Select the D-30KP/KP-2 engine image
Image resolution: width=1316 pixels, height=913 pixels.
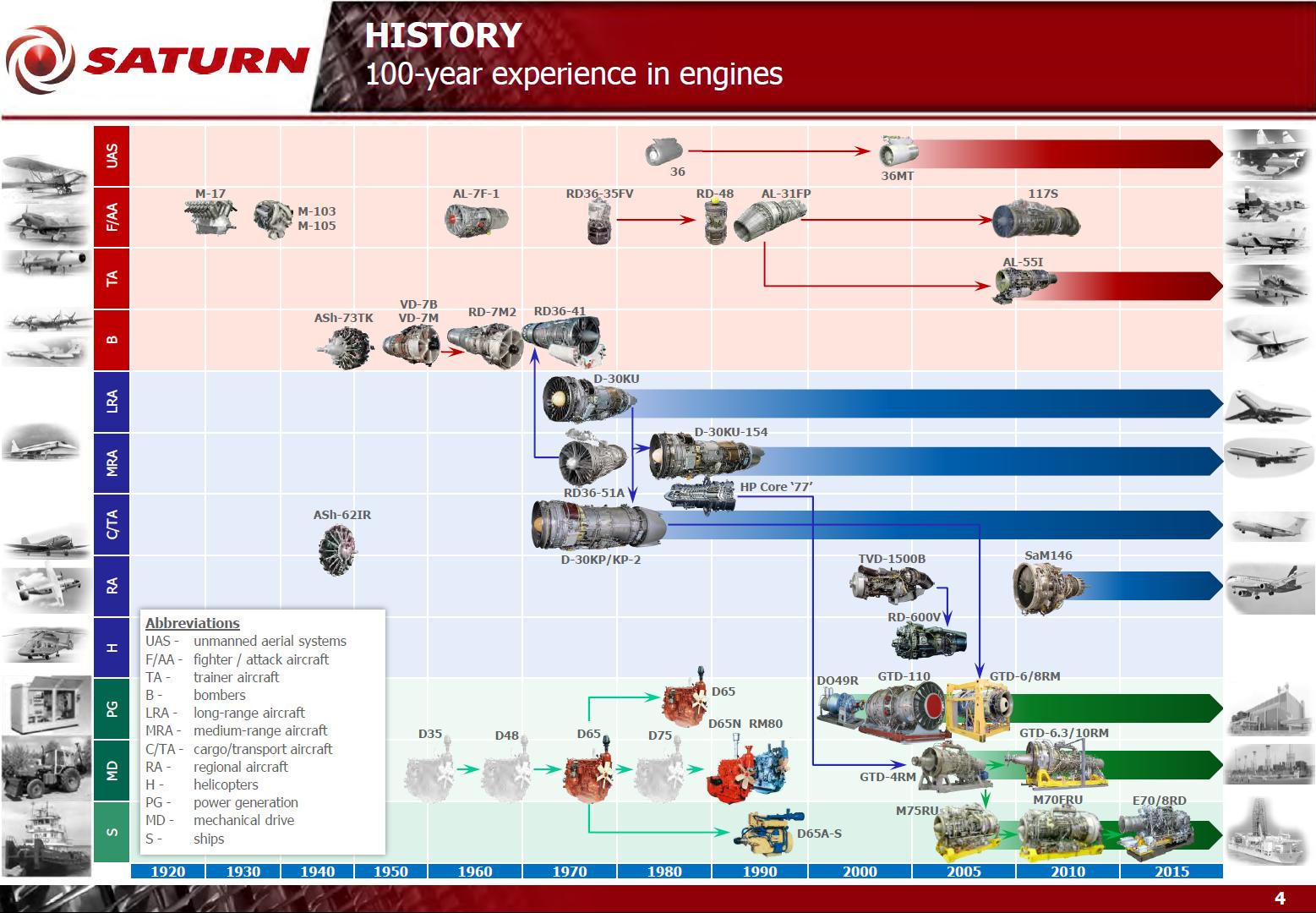(598, 526)
